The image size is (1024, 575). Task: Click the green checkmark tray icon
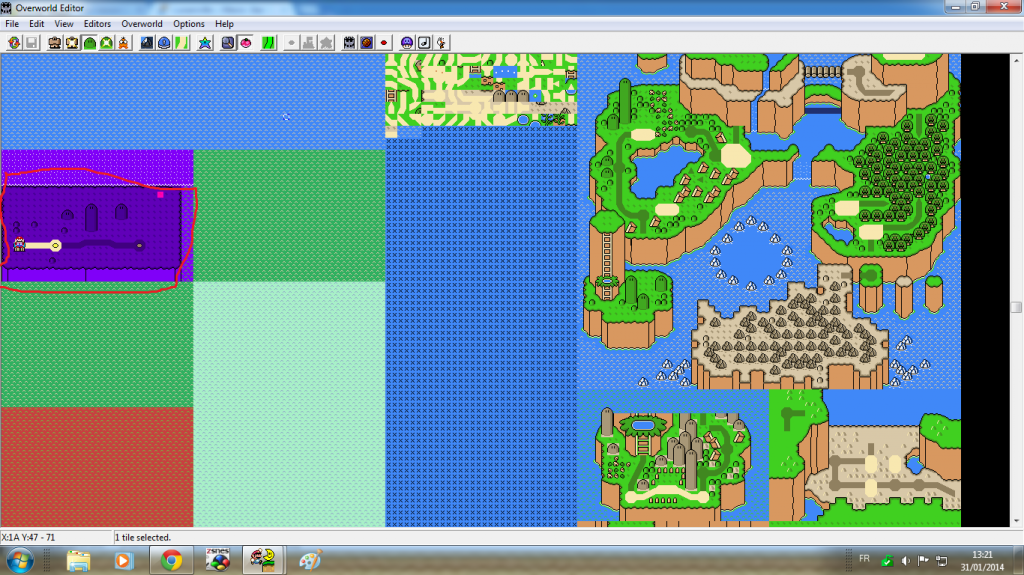(x=887, y=561)
